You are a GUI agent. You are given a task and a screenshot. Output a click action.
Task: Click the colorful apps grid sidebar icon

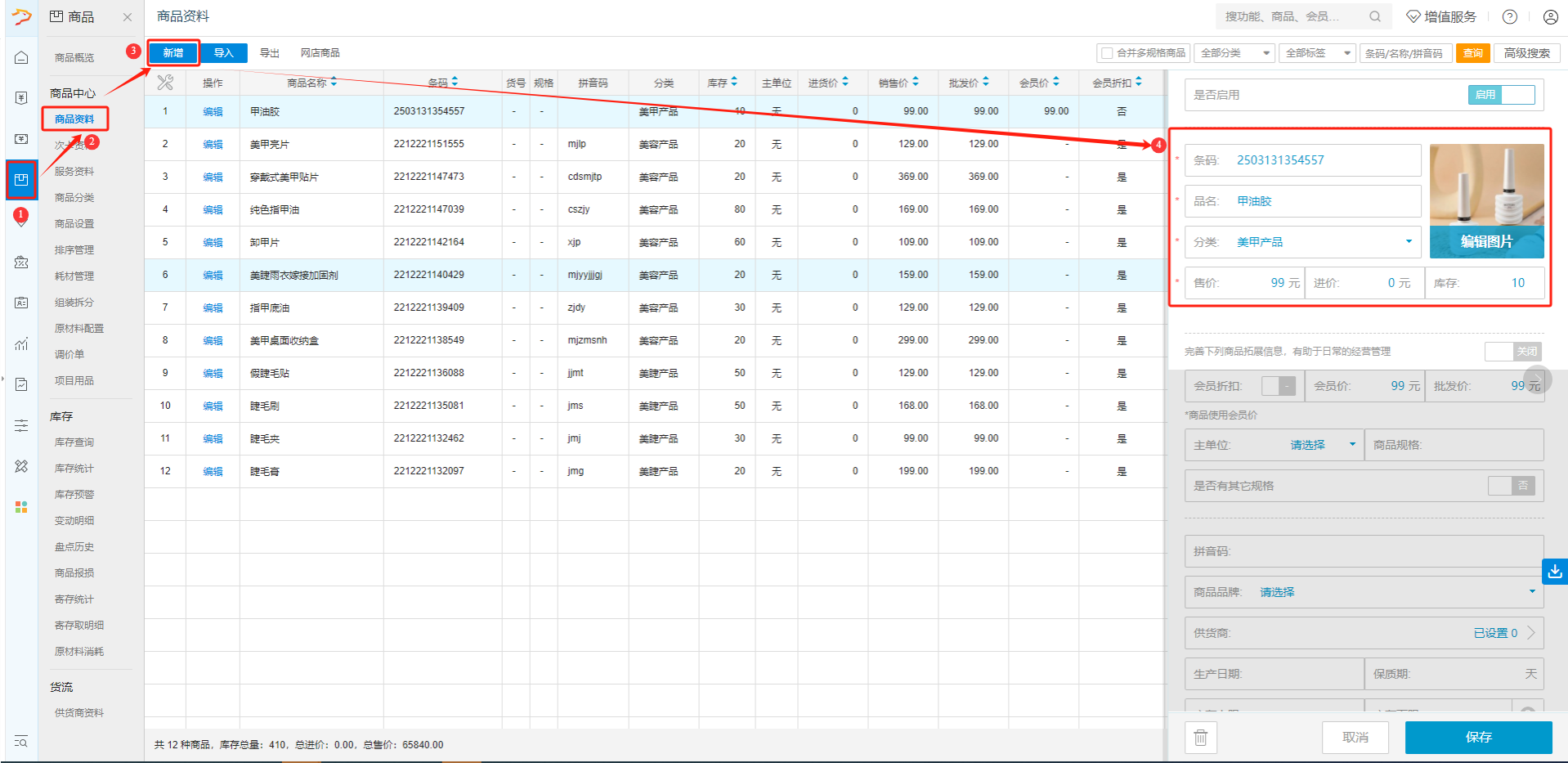21,507
